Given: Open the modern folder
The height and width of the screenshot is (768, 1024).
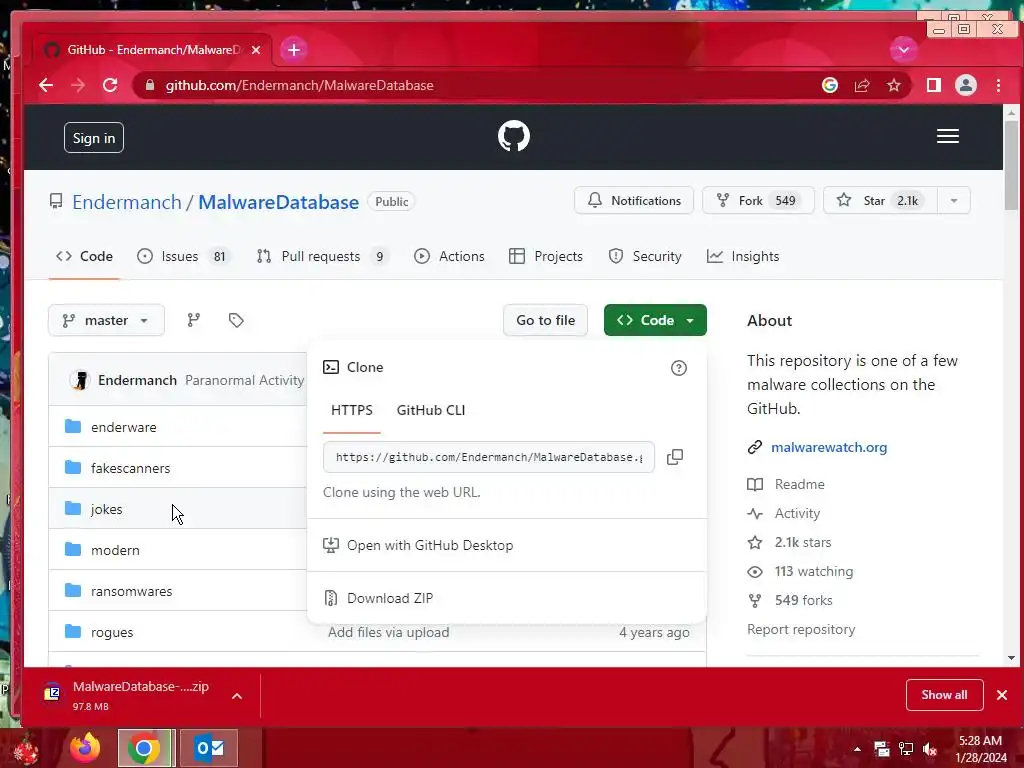Looking at the screenshot, I should [x=115, y=551].
